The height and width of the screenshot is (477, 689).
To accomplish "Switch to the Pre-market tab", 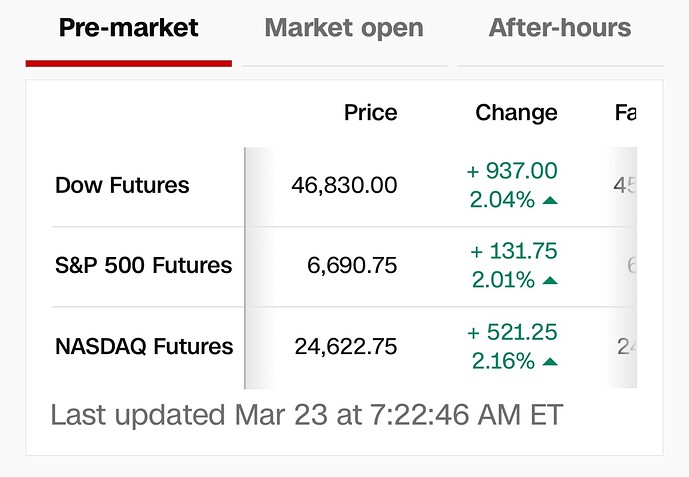I will tap(129, 28).
